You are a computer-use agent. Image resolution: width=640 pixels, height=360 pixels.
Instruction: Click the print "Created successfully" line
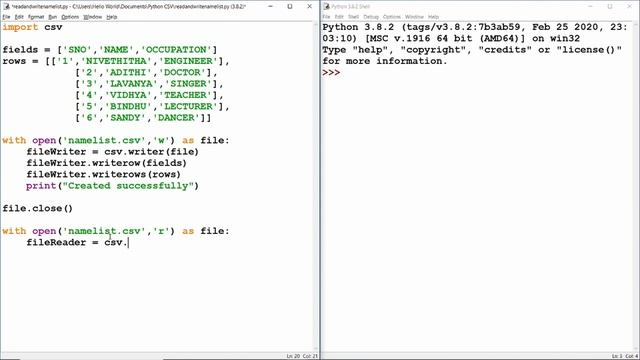pos(112,186)
